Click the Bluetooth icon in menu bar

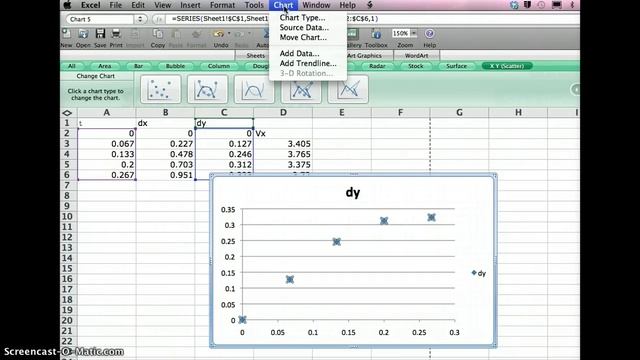572,5
